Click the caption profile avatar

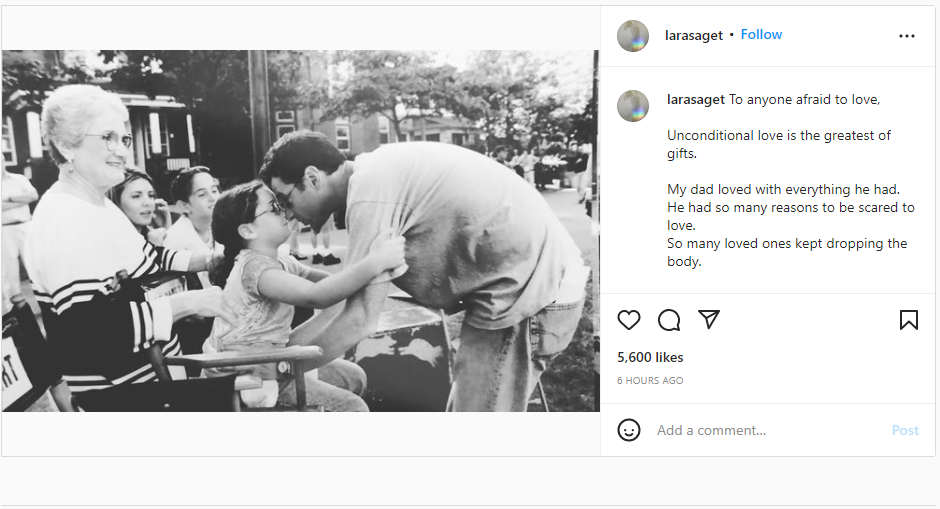click(x=633, y=106)
